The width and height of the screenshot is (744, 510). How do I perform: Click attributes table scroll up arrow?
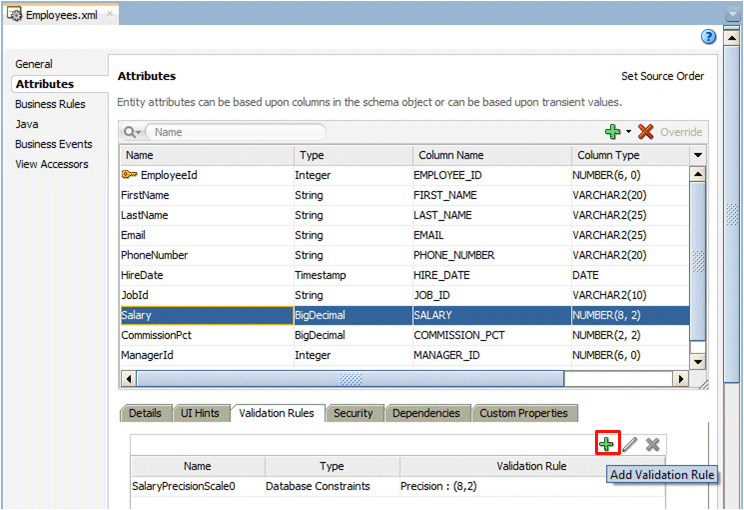point(698,174)
